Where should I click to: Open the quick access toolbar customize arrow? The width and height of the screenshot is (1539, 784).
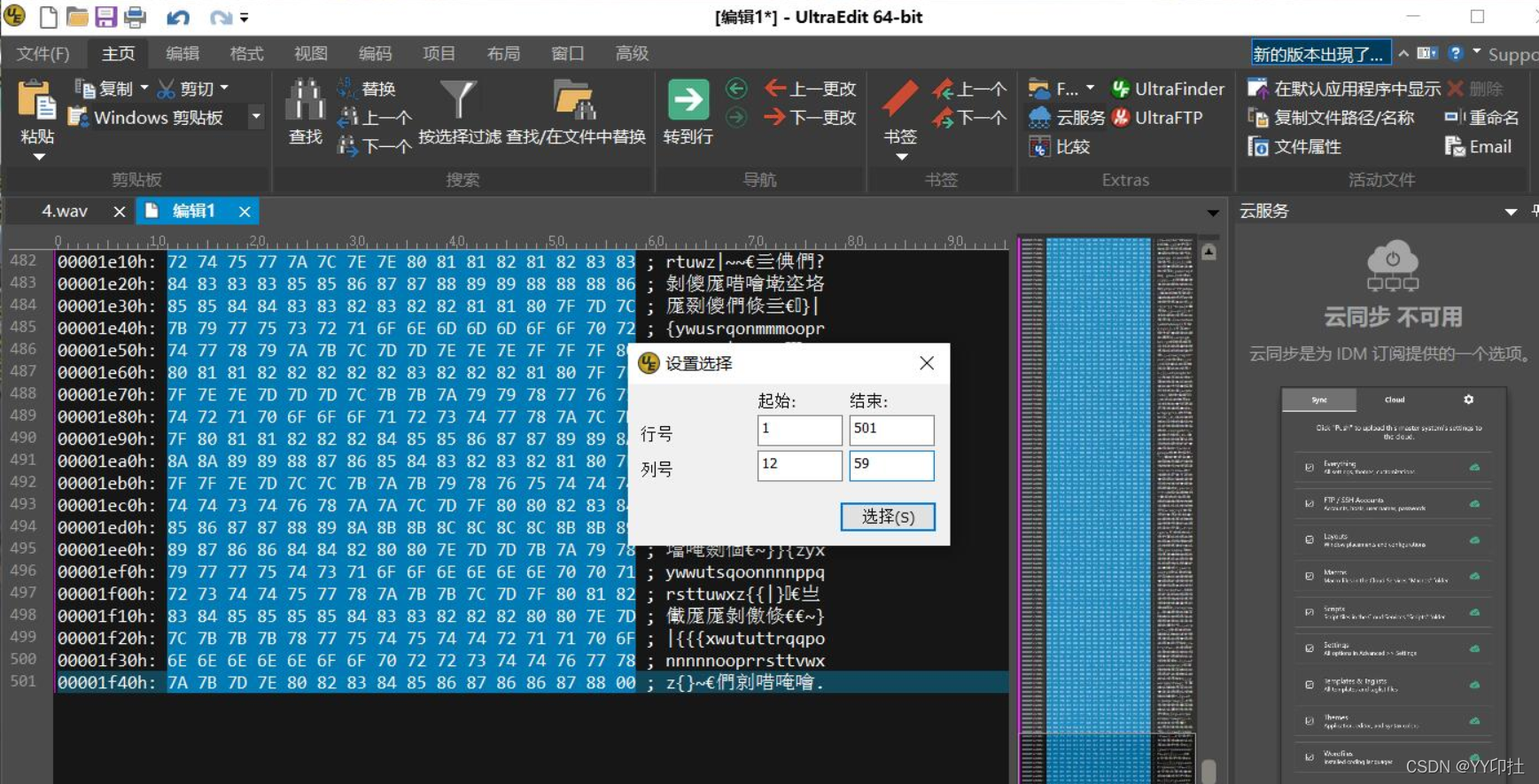[245, 18]
